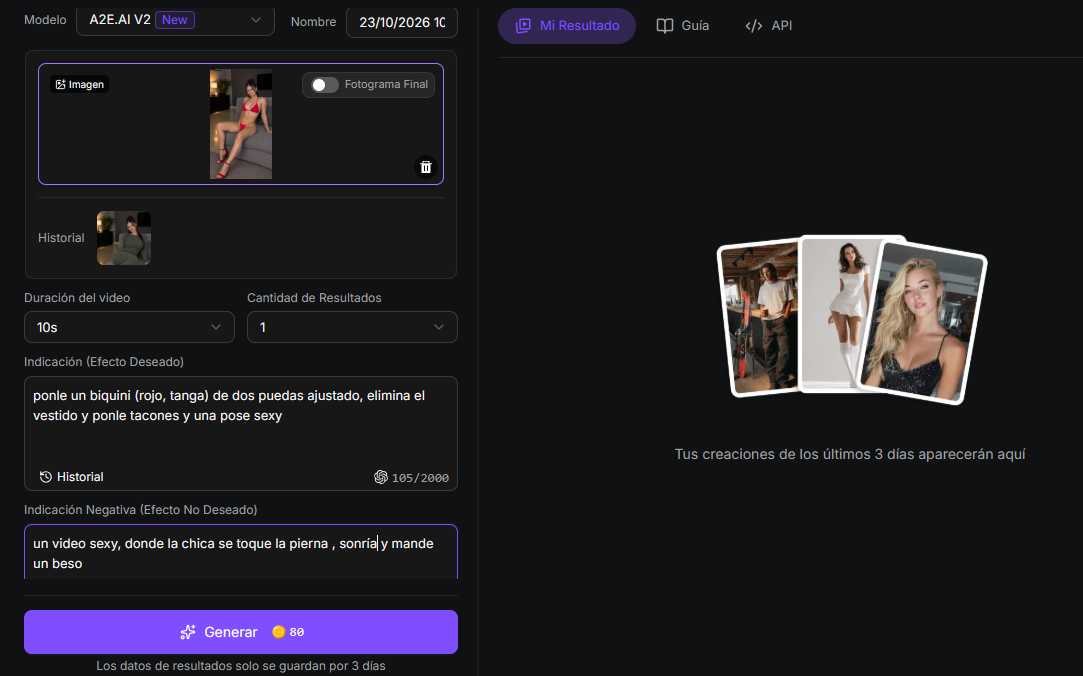Click the "Indicación (Efecto Deseado)" label
The height and width of the screenshot is (676, 1083).
coord(104,362)
